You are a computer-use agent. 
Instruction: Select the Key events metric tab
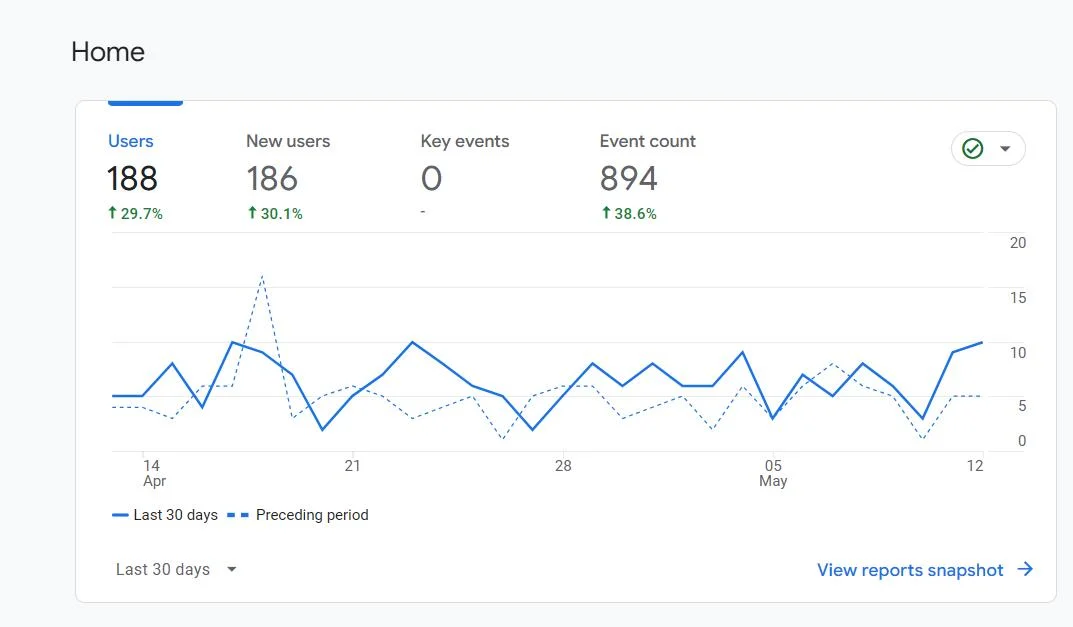tap(464, 141)
